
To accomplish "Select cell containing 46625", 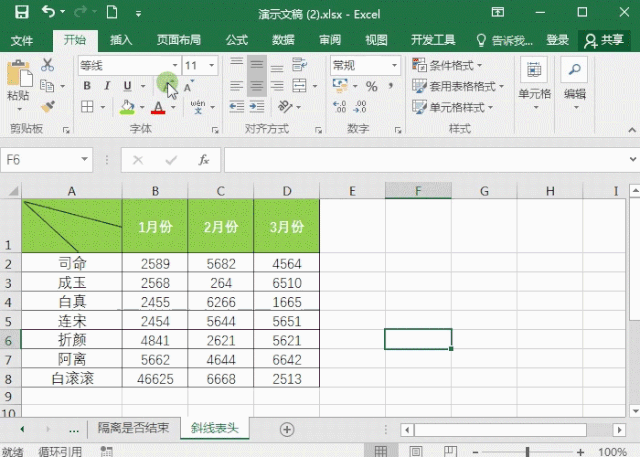I will pyautogui.click(x=155, y=378).
